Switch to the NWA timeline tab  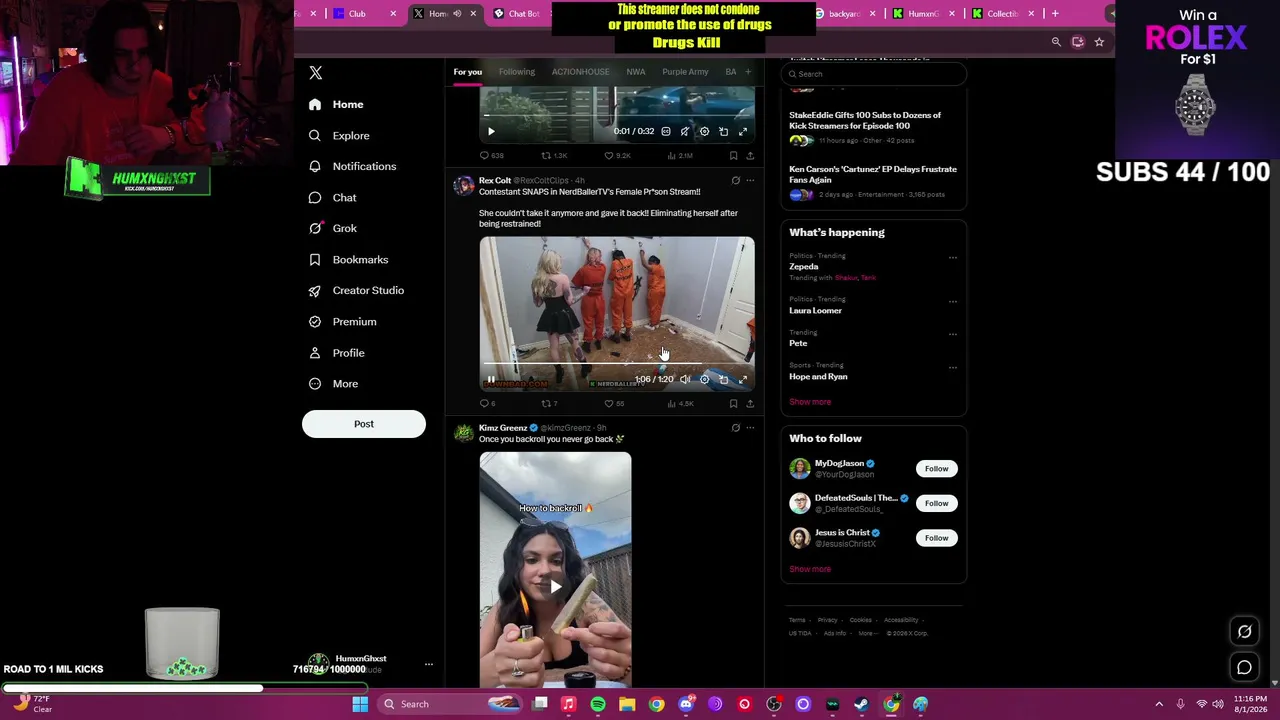(635, 72)
